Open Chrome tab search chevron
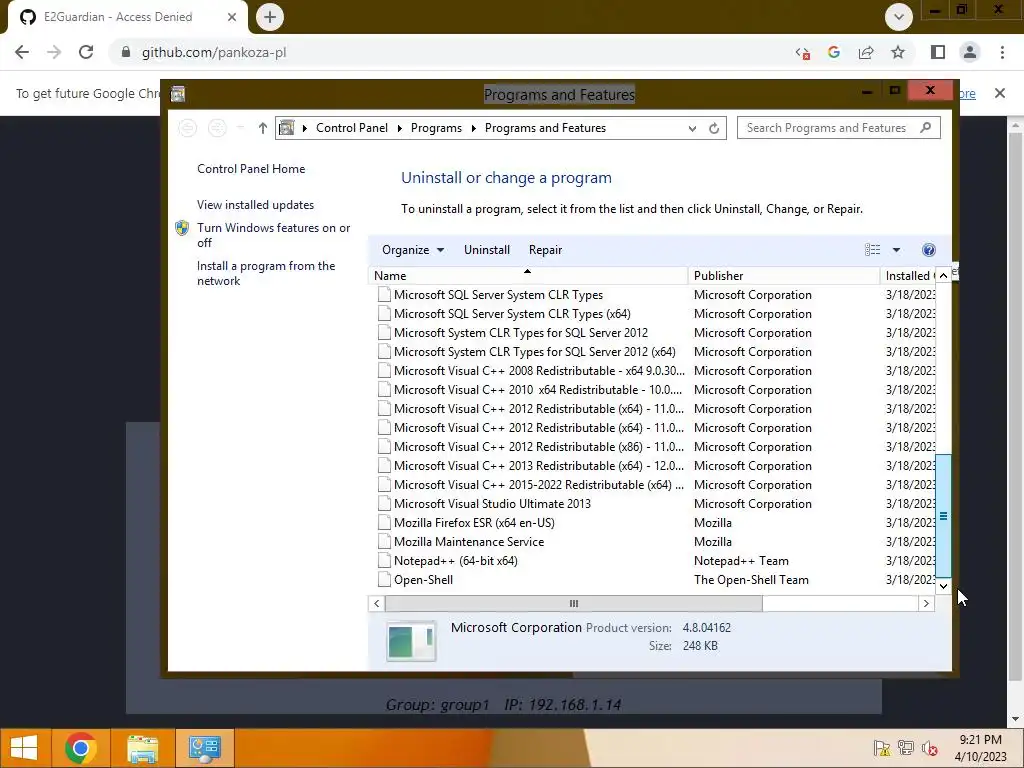This screenshot has width=1024, height=768. click(899, 17)
